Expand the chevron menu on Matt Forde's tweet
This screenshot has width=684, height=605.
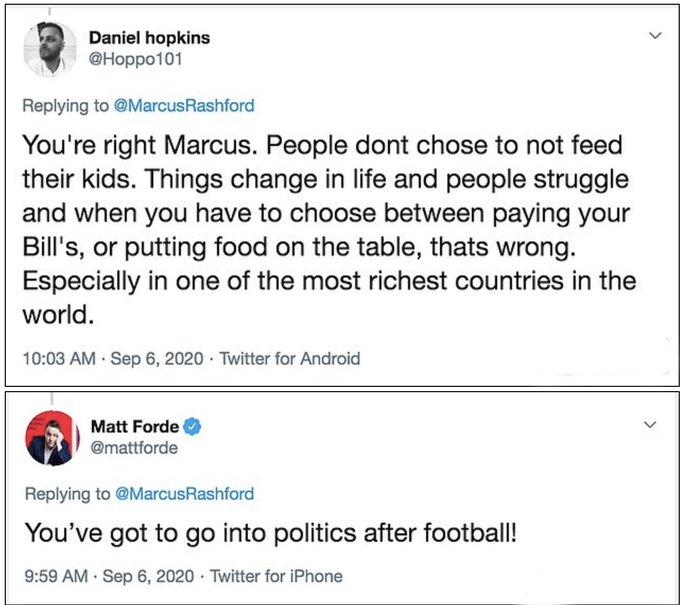(x=655, y=426)
